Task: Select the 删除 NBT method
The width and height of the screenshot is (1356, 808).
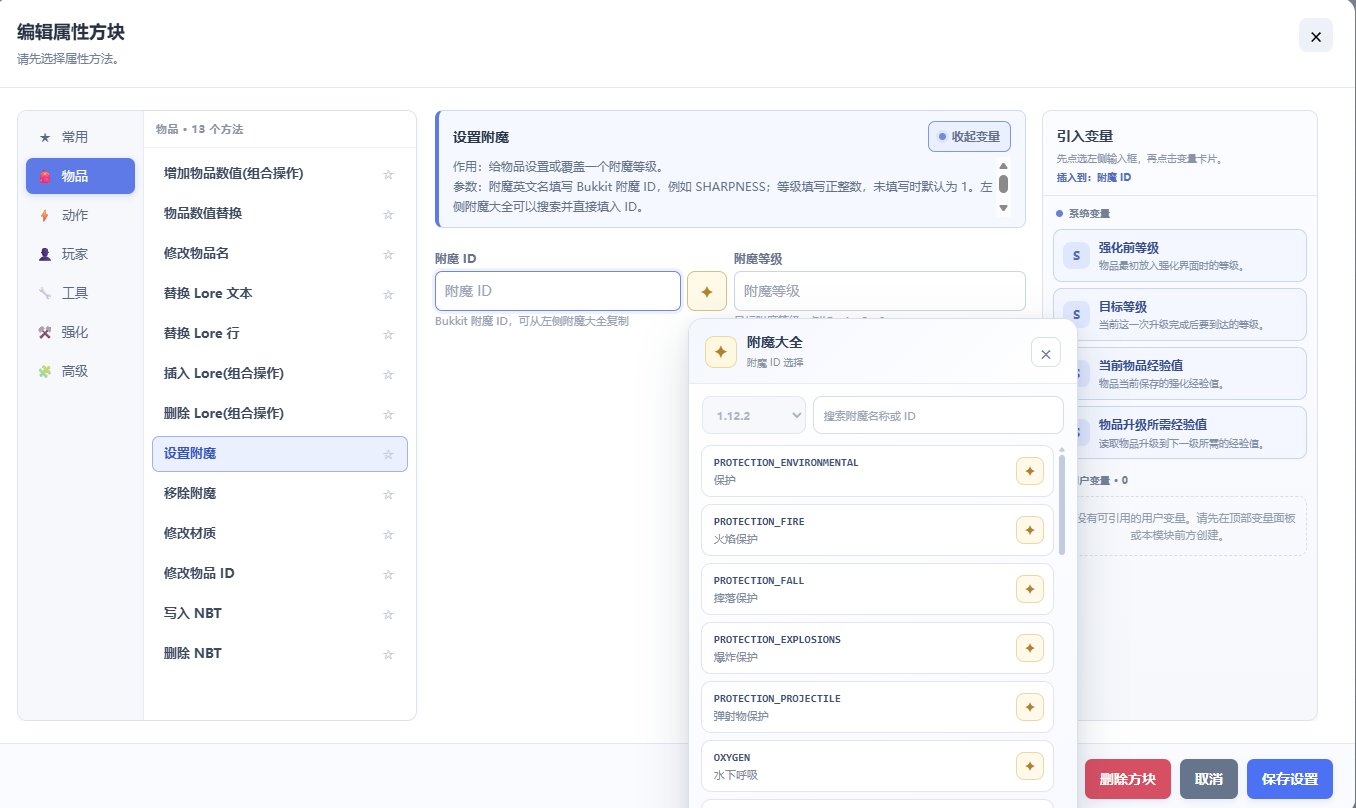Action: pyautogui.click(x=280, y=654)
